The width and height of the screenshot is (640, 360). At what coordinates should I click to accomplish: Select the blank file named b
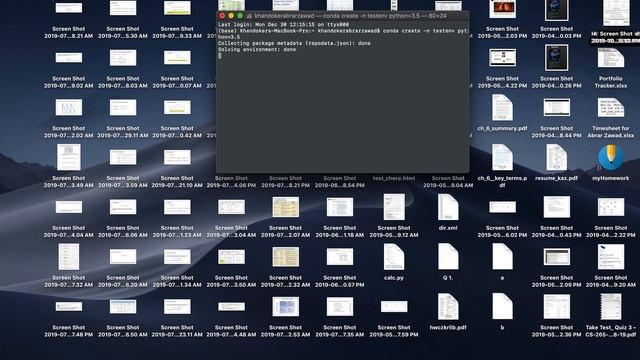coord(502,307)
